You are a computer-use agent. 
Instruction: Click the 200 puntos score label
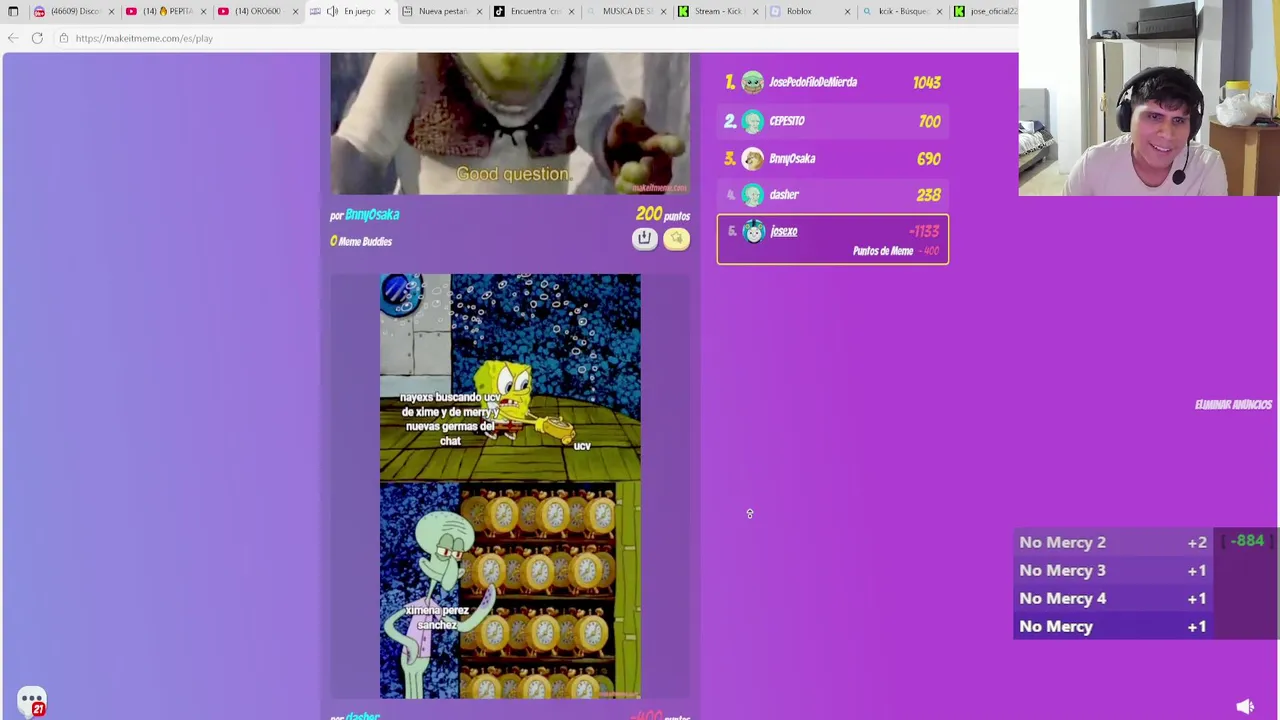662,215
